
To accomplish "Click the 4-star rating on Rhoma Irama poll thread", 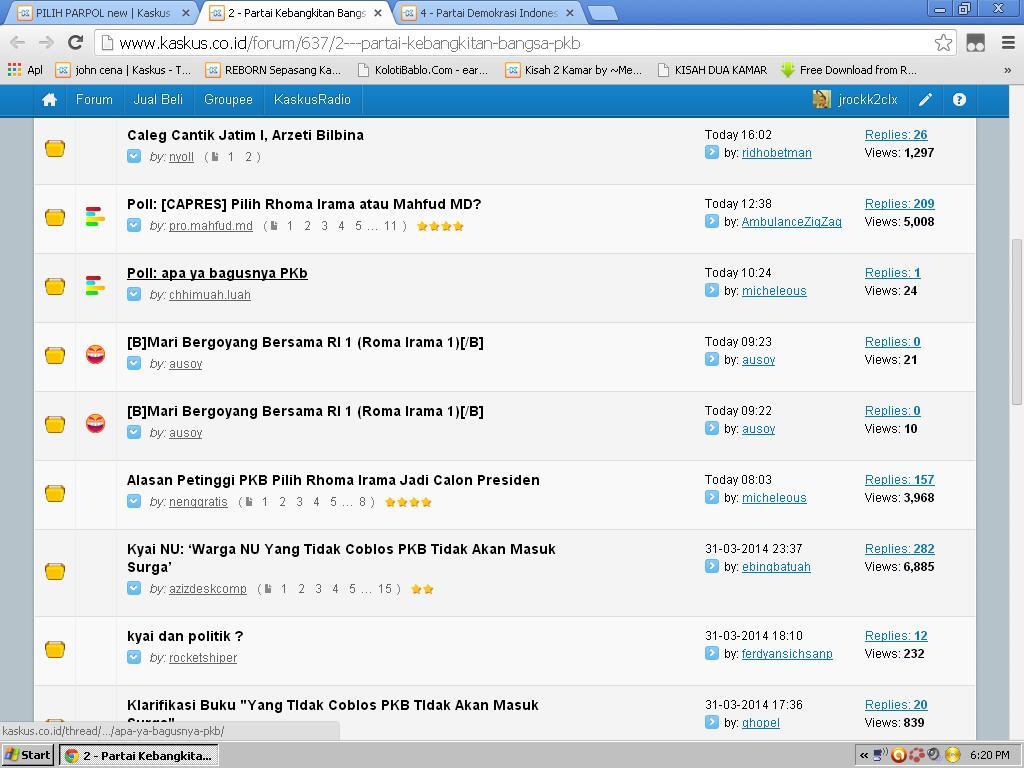I will (x=440, y=226).
